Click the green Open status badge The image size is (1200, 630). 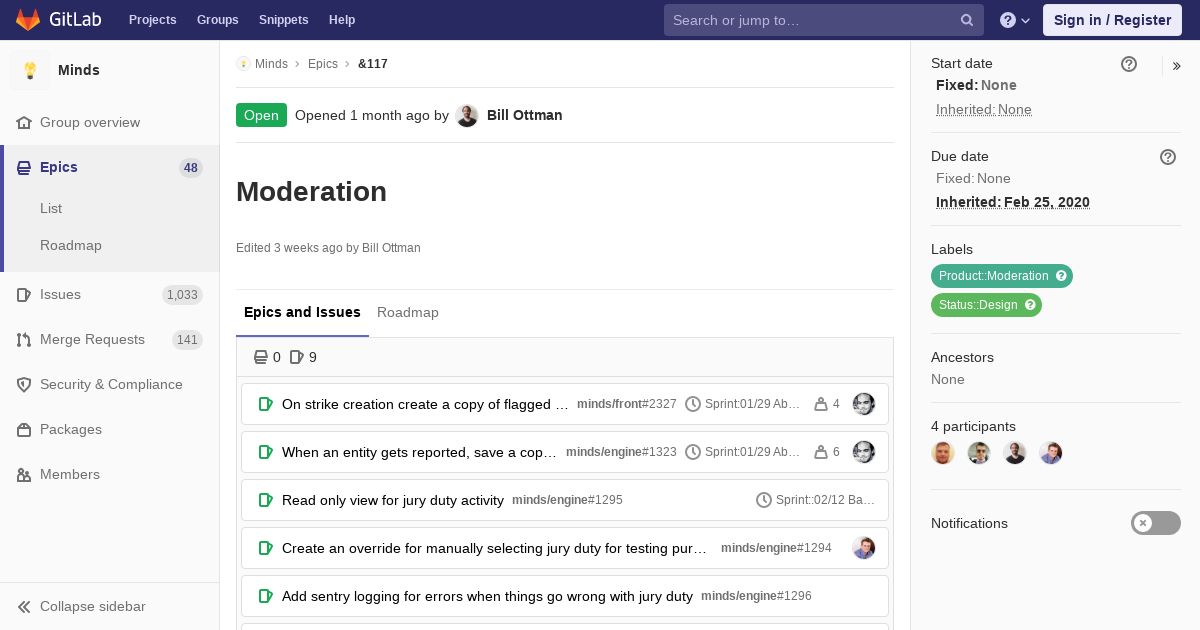(x=261, y=115)
